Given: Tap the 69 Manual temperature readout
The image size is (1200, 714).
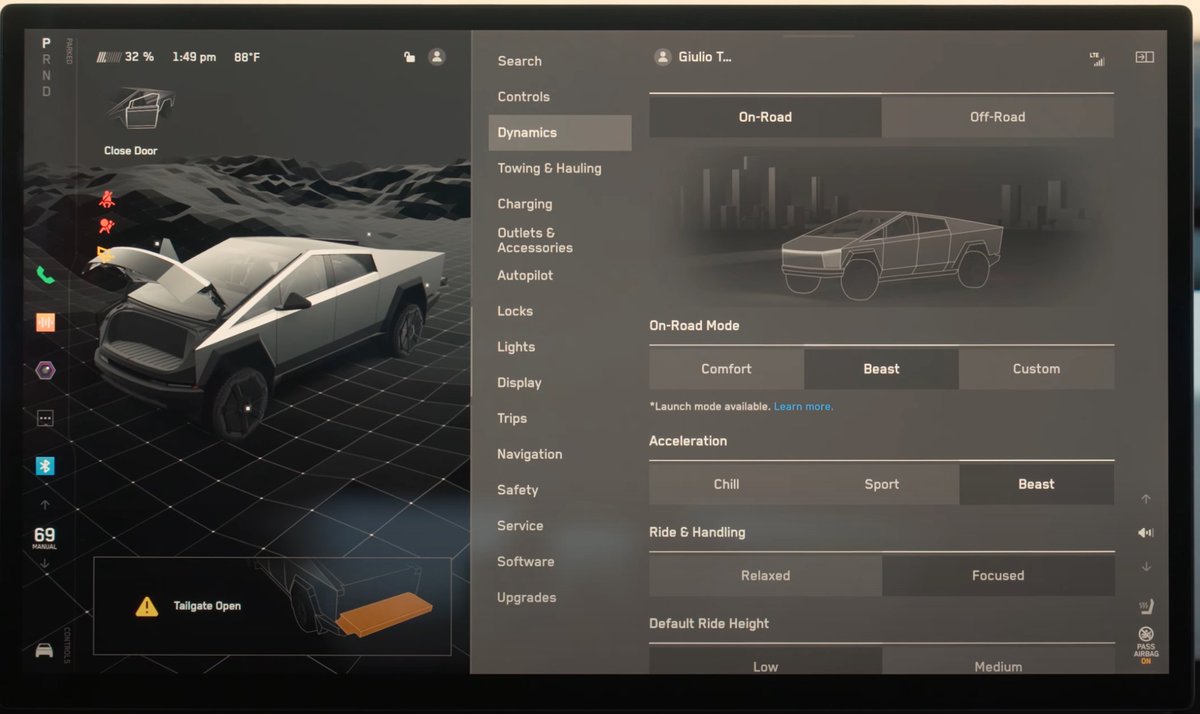Looking at the screenshot, I should 45,537.
